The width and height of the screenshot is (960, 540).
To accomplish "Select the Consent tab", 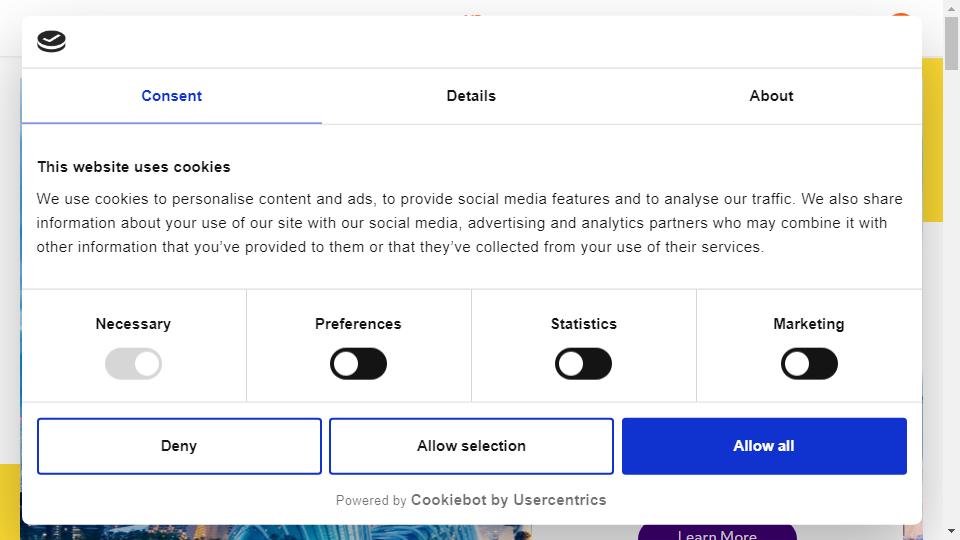I will [x=171, y=96].
